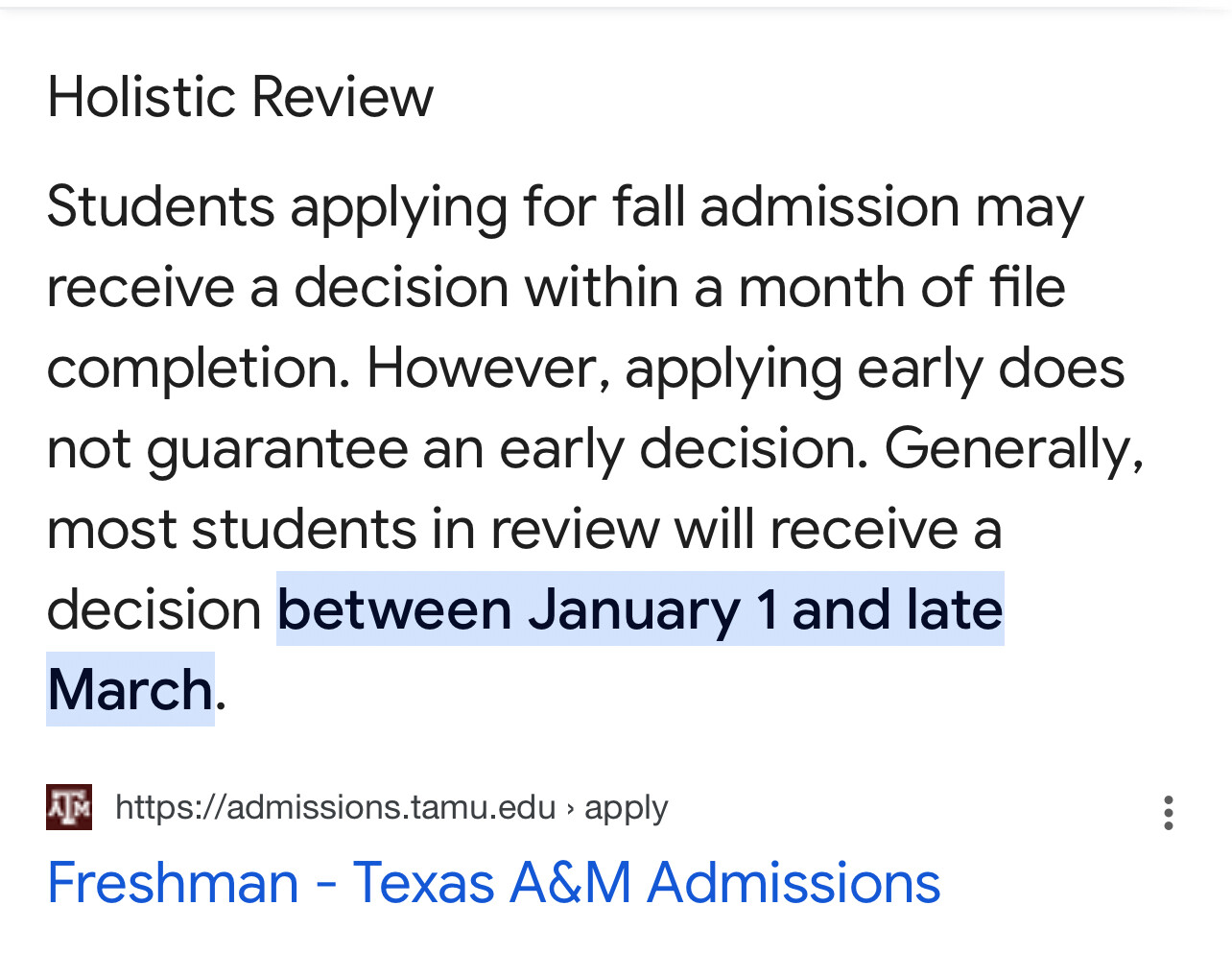Click the word "Freshman" in the result title
The image size is (1232, 953).
(x=173, y=883)
